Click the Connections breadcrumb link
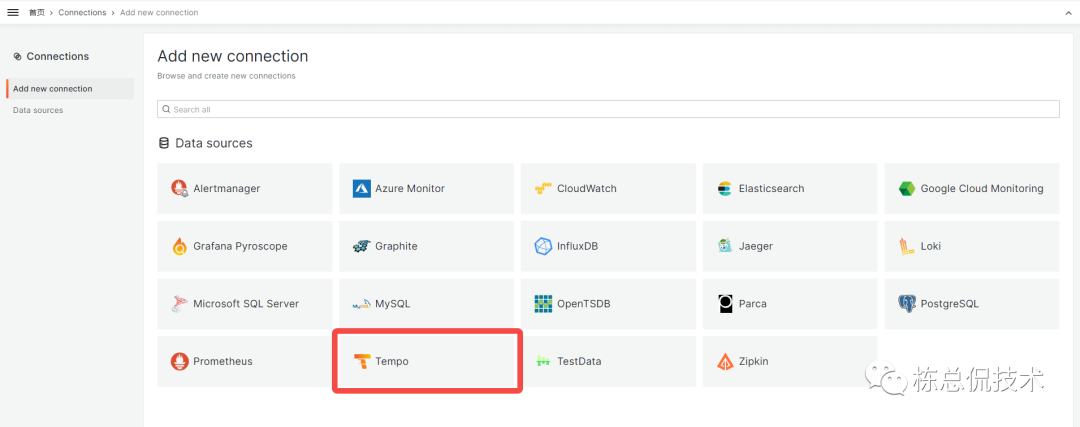Screen dimensions: 1080x427 pos(82,13)
